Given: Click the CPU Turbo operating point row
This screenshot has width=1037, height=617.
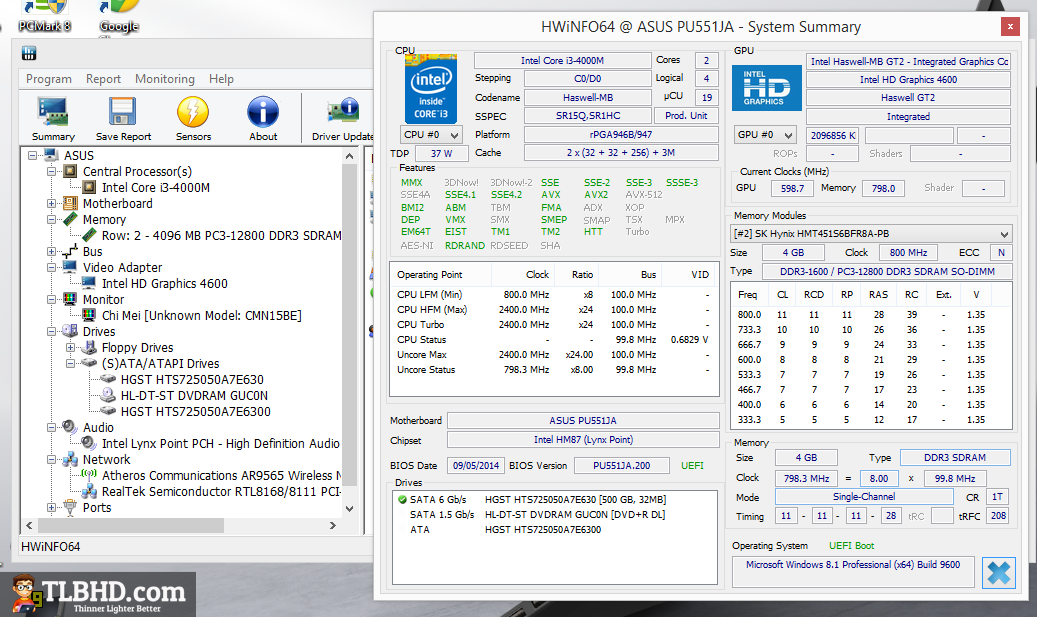Looking at the screenshot, I should 554,325.
